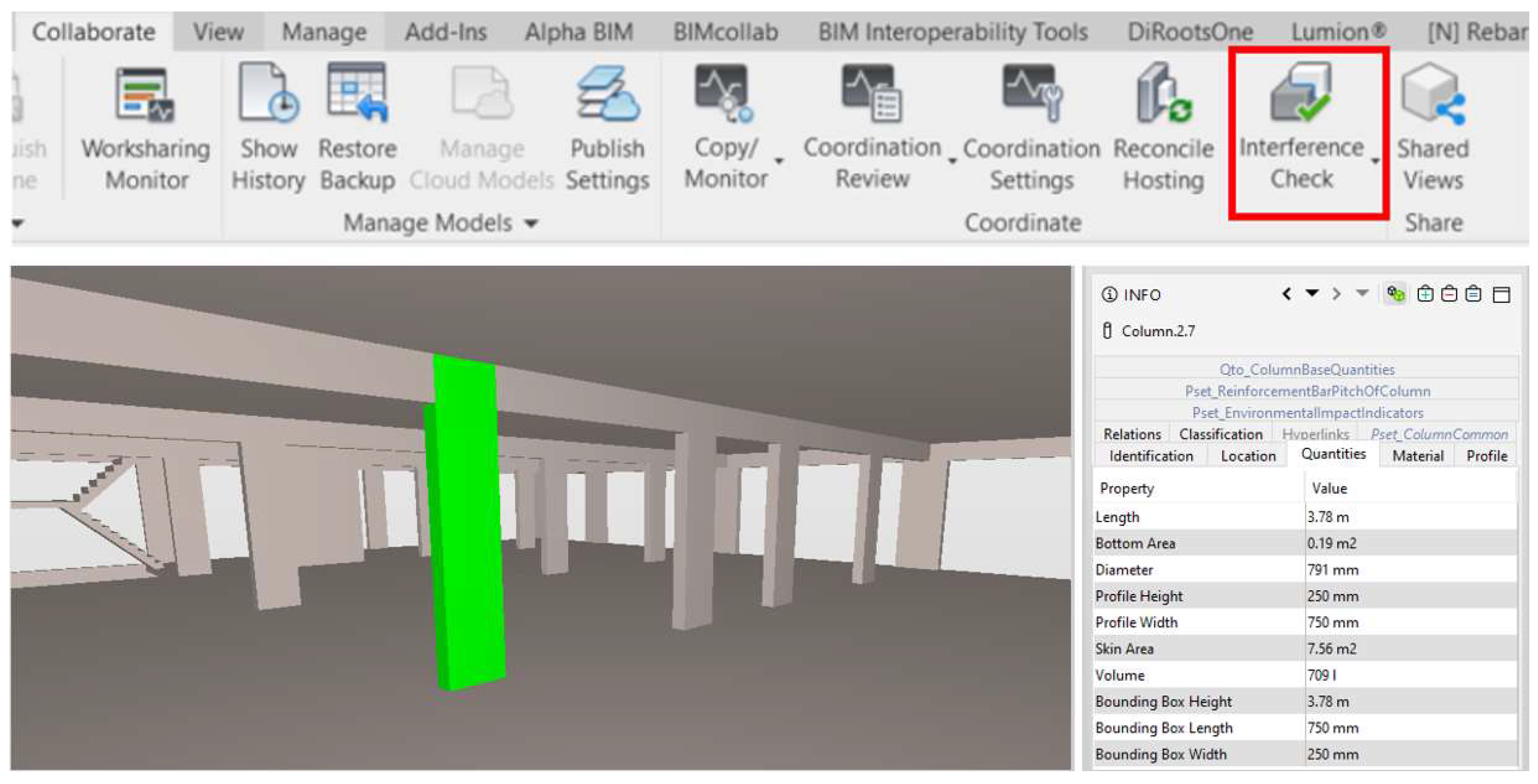Viewport: 1538px width, 784px height.
Task: Open Qto_ColumnBaseQuantities property set
Action: coord(1306,370)
